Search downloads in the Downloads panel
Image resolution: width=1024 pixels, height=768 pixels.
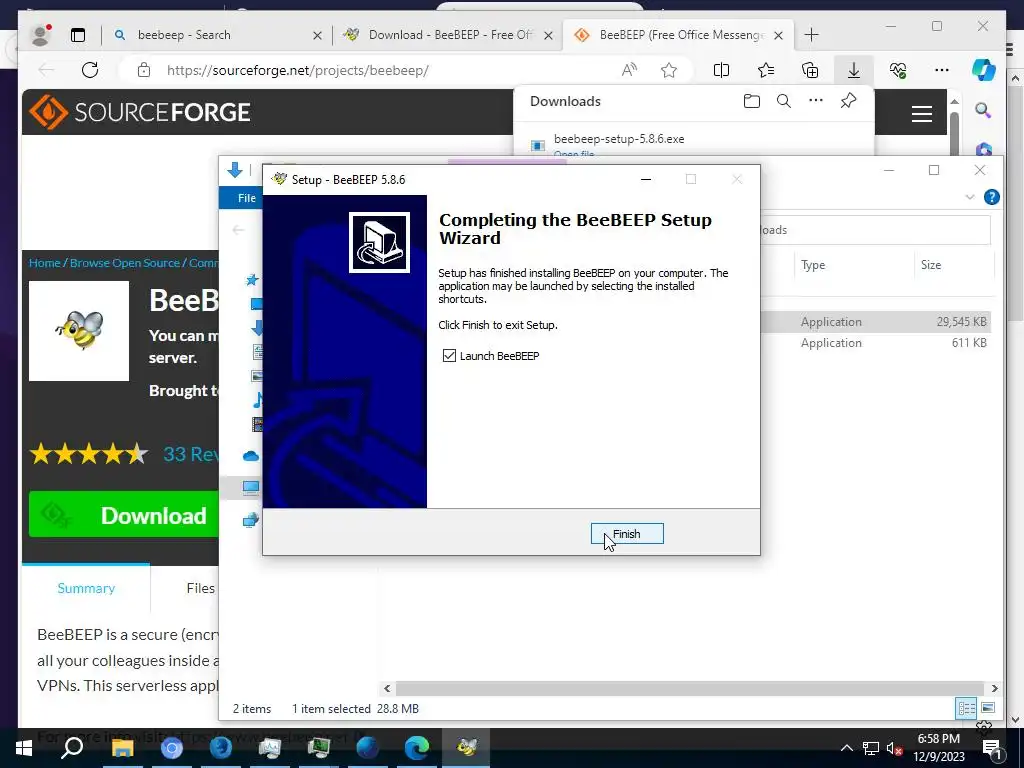[784, 101]
